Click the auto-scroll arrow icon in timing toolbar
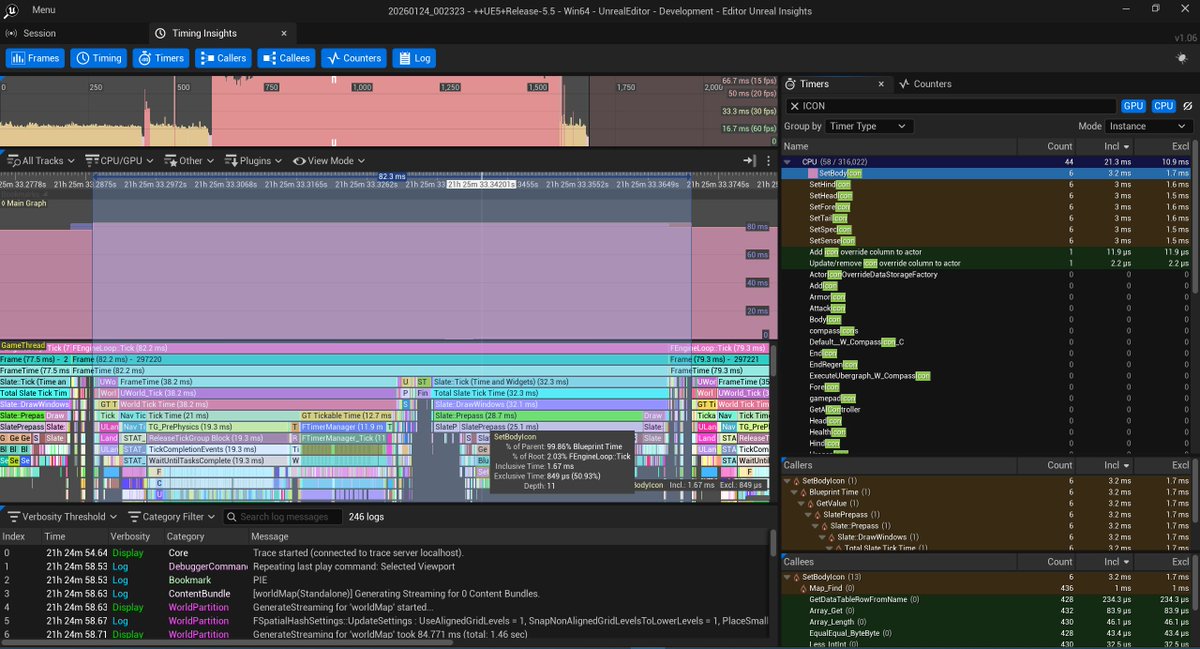Viewport: 1200px width, 649px height. [747, 160]
